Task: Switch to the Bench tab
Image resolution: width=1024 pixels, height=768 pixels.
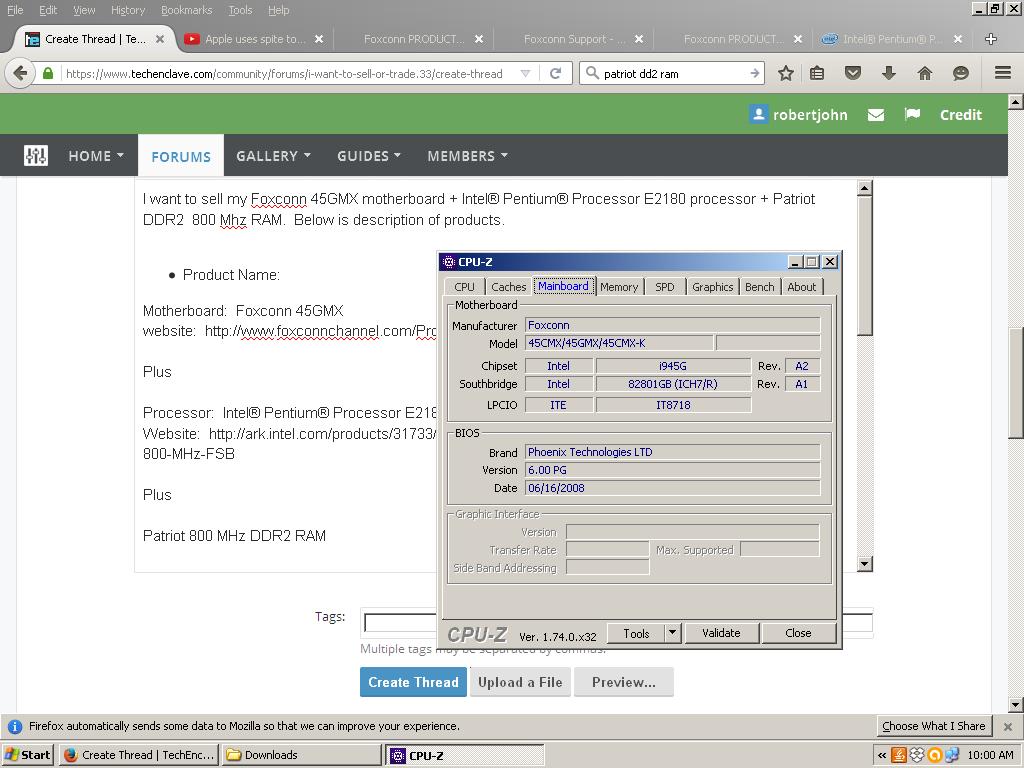Action: 760,287
